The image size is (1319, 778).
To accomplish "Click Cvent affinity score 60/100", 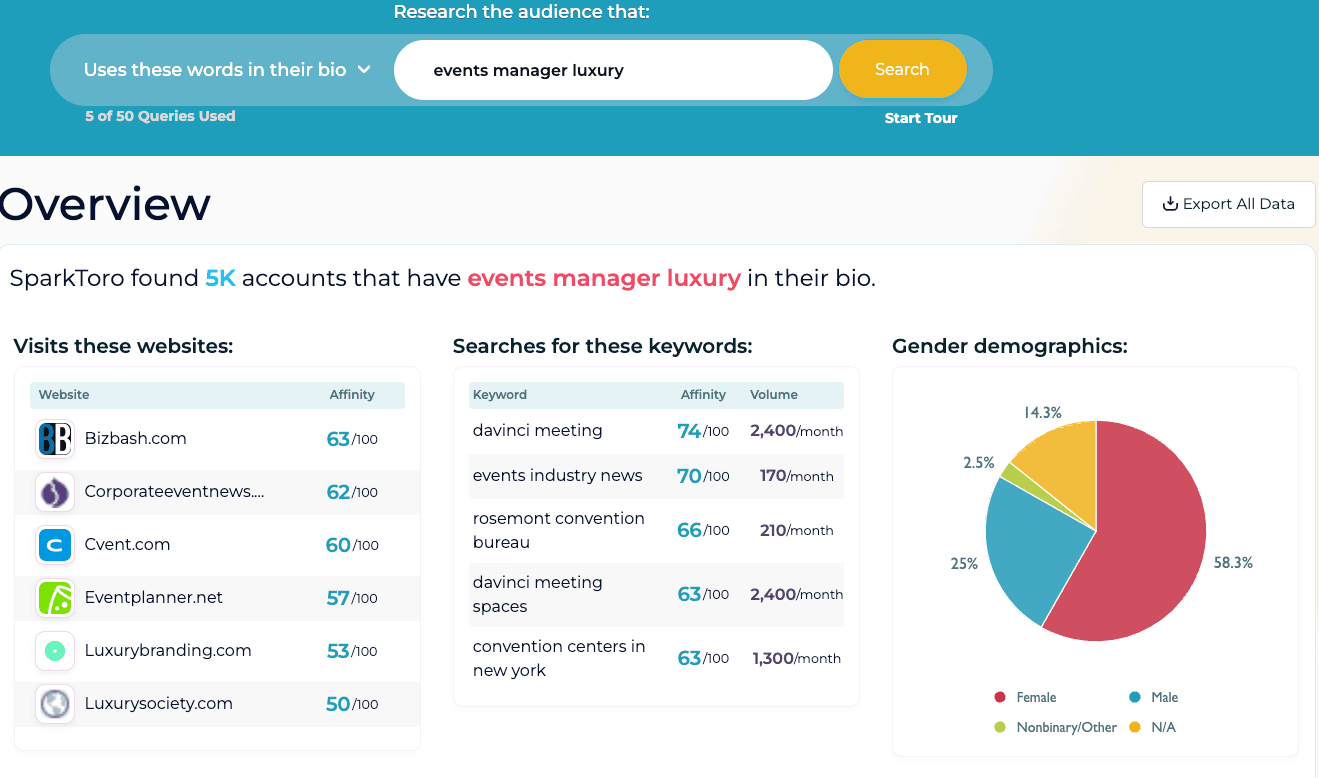I will point(352,545).
